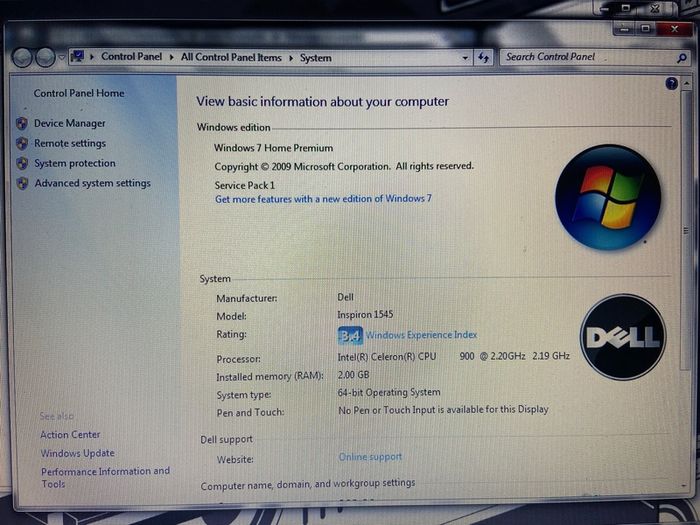Open Remote settings link
Screen dimensions: 700x525
pos(70,143)
